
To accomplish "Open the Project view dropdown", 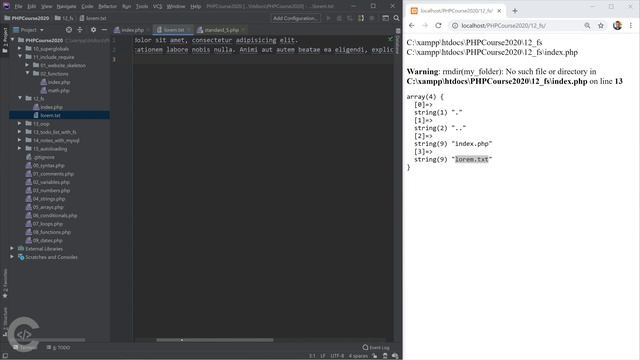I will click(x=29, y=30).
